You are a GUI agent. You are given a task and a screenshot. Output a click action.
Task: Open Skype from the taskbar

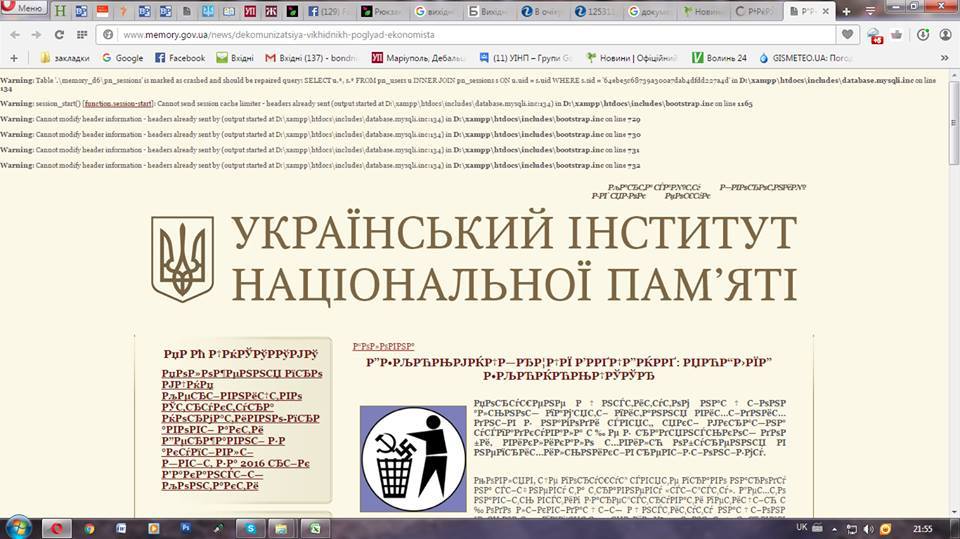coord(250,529)
